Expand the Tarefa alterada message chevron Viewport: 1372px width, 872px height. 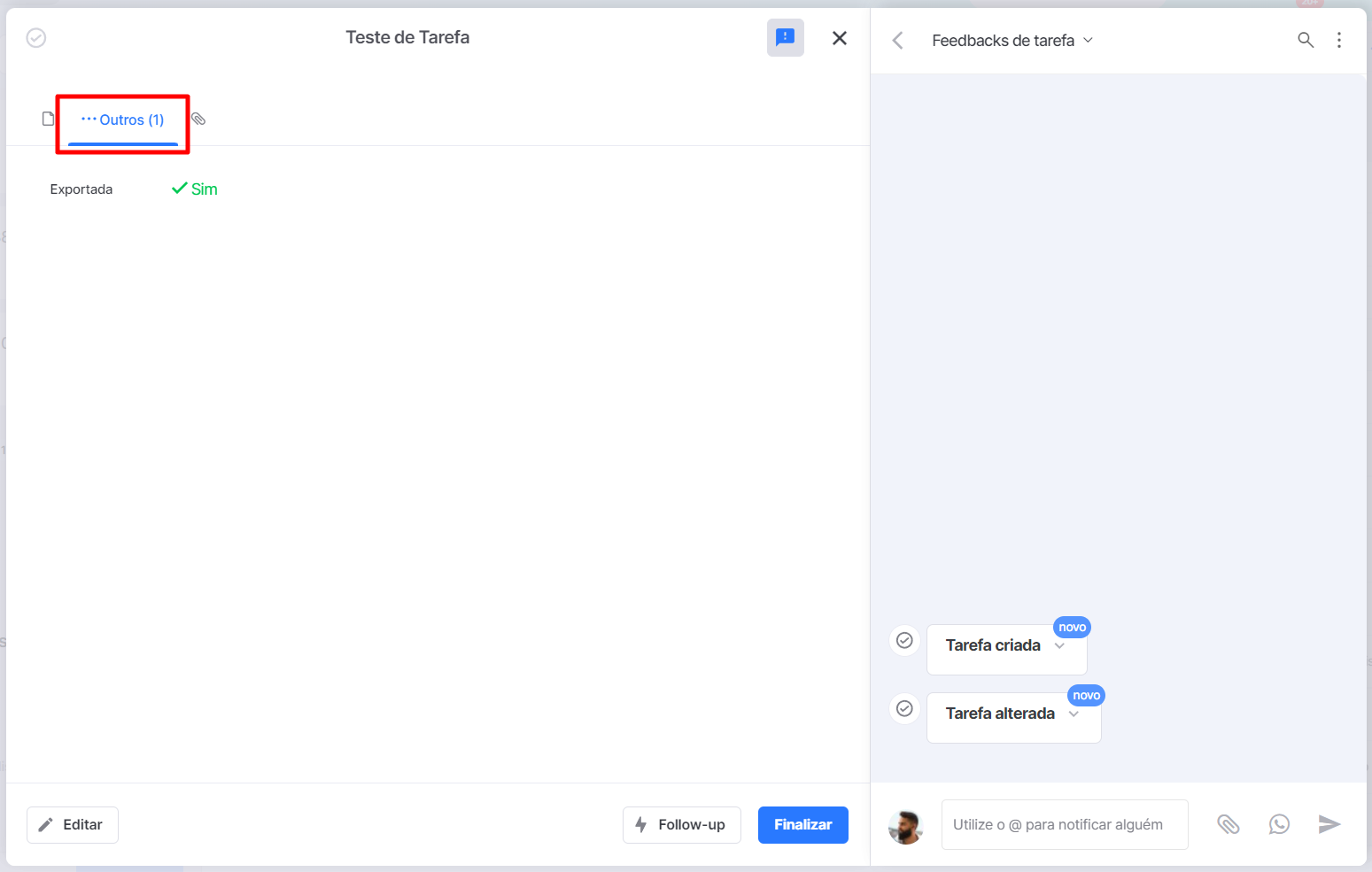(x=1074, y=714)
